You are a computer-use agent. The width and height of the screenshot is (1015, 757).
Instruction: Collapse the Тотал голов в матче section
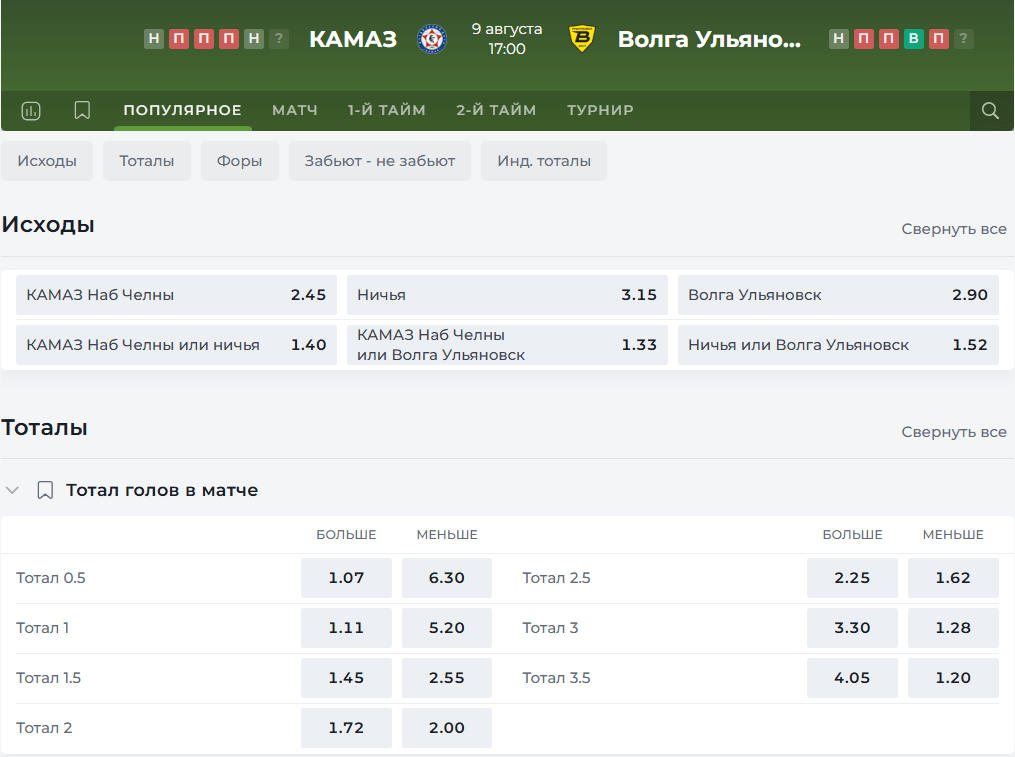(12, 490)
